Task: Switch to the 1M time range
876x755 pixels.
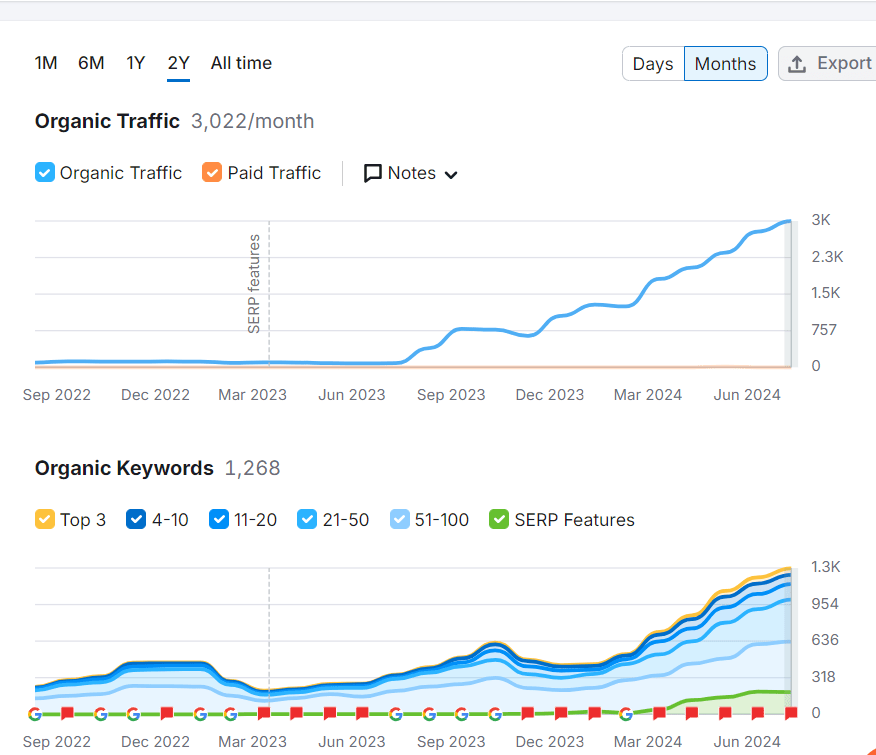Action: (x=46, y=63)
